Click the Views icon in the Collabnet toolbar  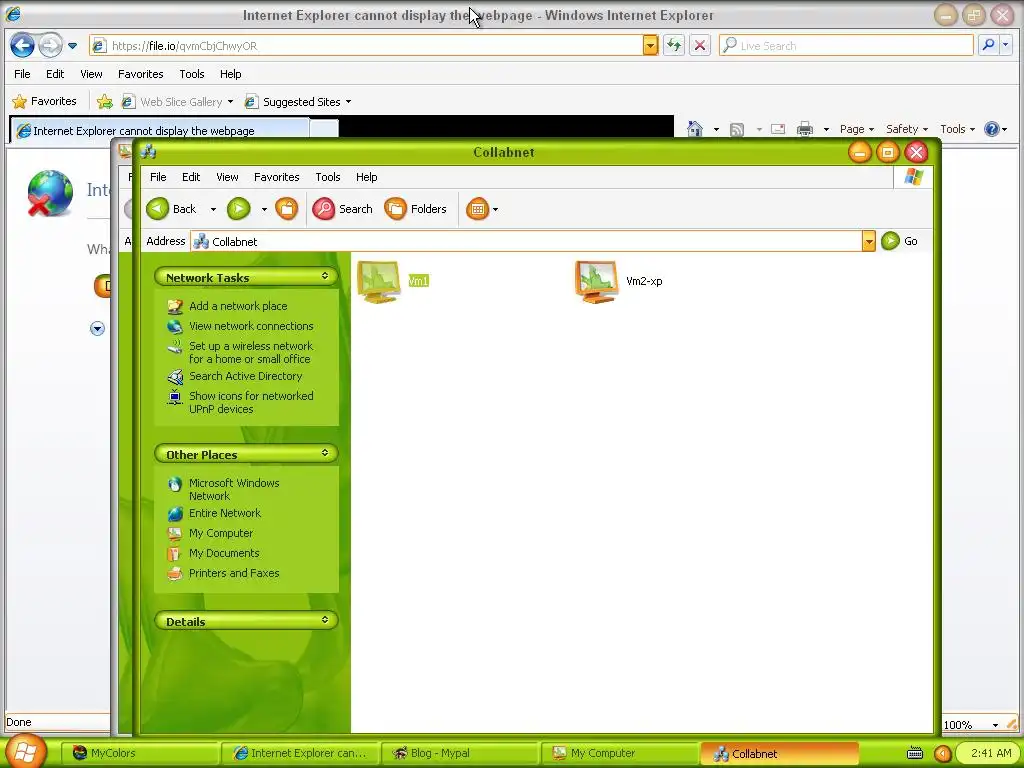(477, 209)
